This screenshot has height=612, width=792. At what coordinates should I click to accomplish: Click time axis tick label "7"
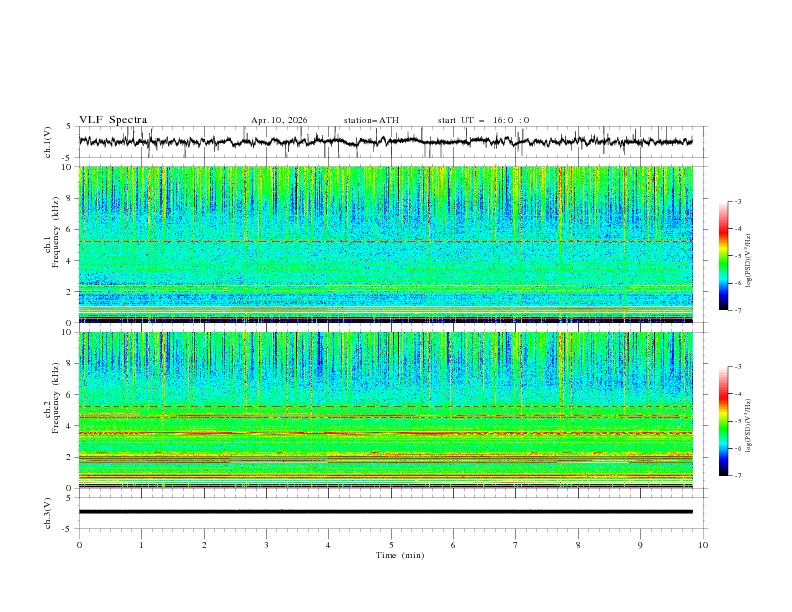516,545
